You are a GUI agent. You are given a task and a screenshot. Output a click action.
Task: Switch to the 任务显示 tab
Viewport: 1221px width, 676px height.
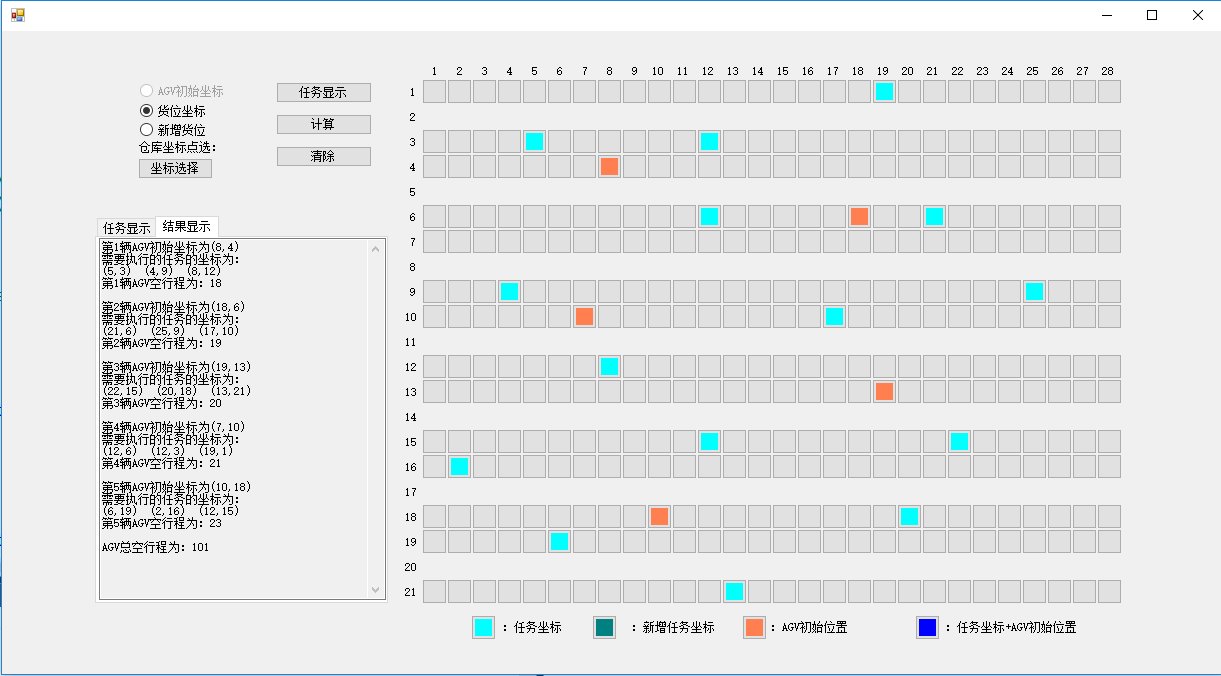pos(127,228)
